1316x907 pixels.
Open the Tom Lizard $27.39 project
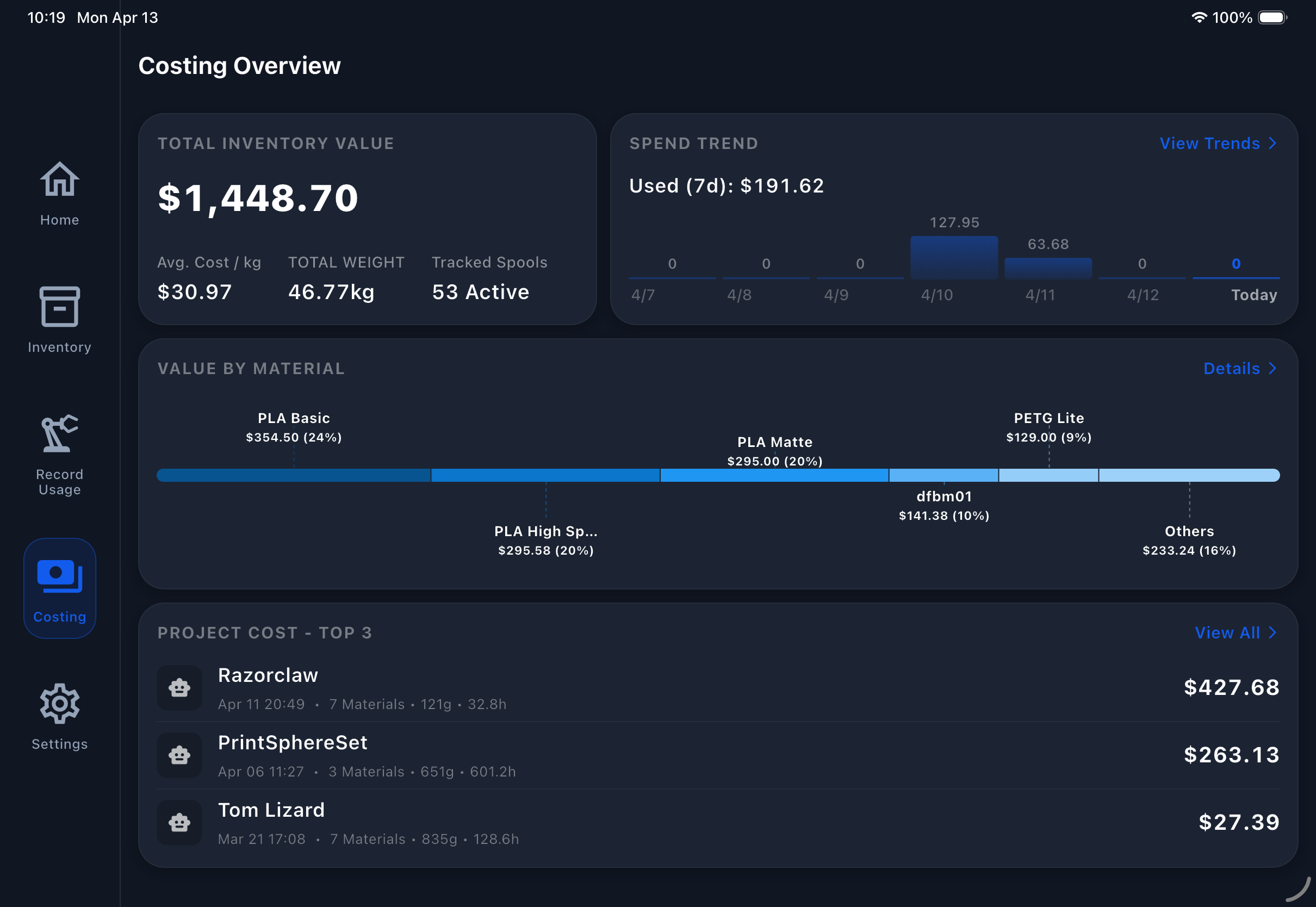point(1239,822)
